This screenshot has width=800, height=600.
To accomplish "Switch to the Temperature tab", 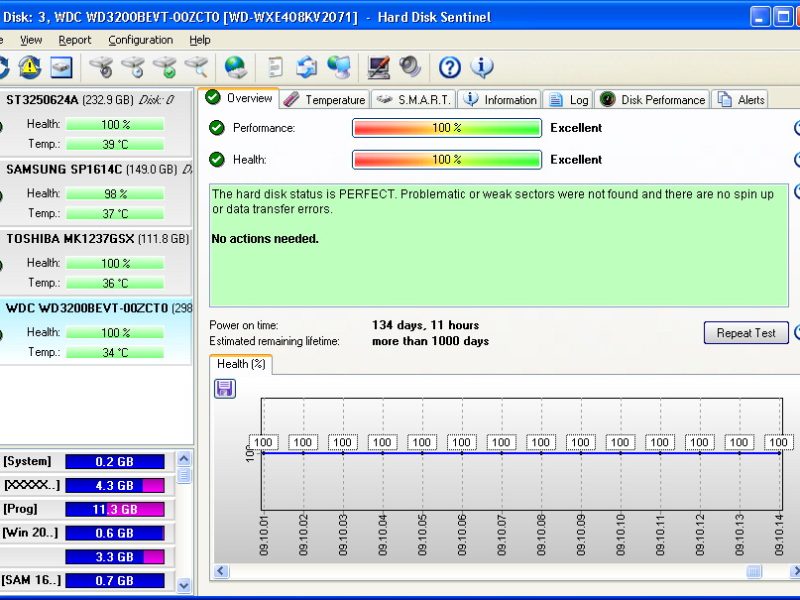I will pos(324,99).
